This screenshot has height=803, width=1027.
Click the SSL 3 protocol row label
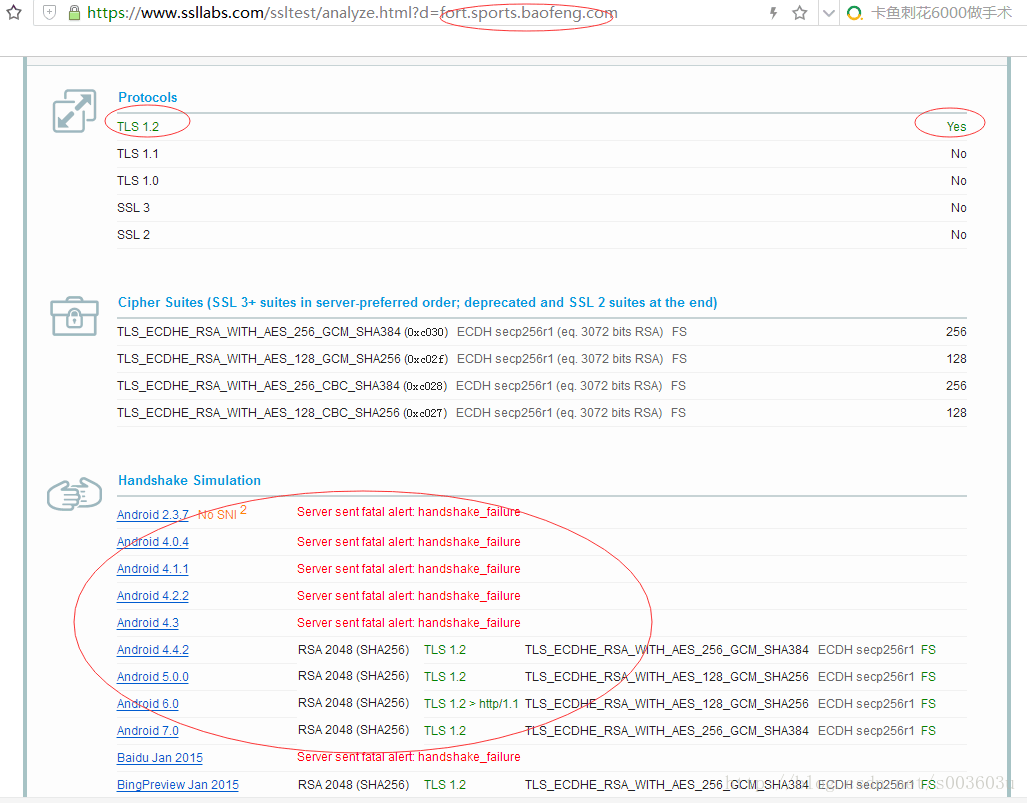133,208
